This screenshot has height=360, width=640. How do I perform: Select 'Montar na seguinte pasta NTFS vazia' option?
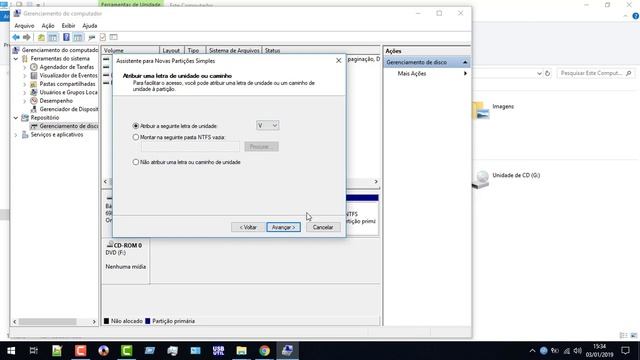click(x=136, y=137)
